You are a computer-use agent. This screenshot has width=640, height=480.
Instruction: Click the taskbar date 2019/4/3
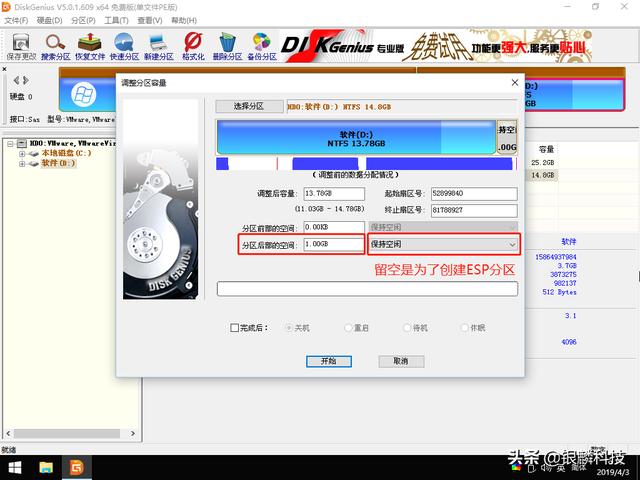[x=613, y=472]
